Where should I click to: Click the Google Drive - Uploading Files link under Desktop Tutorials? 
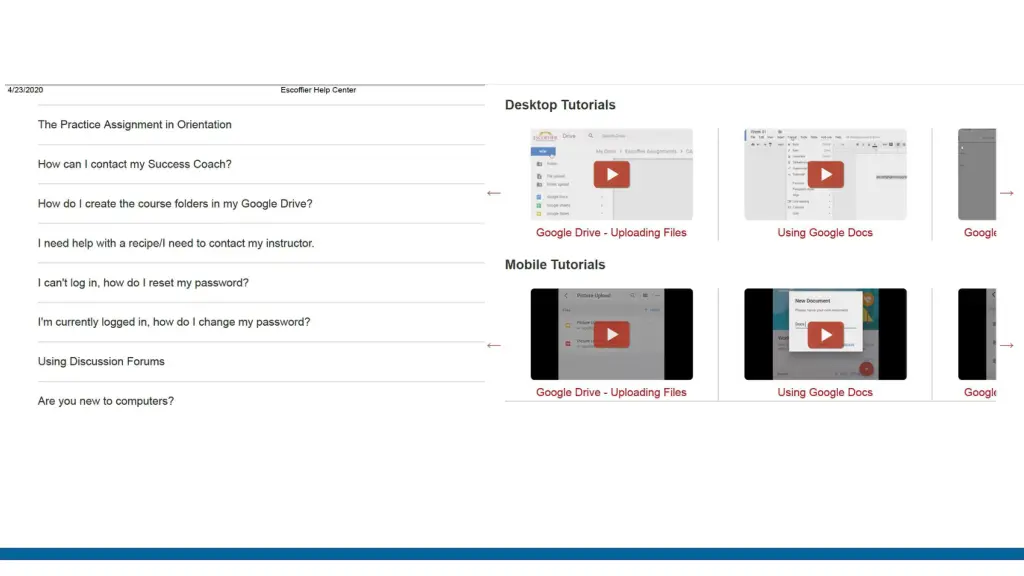click(611, 232)
